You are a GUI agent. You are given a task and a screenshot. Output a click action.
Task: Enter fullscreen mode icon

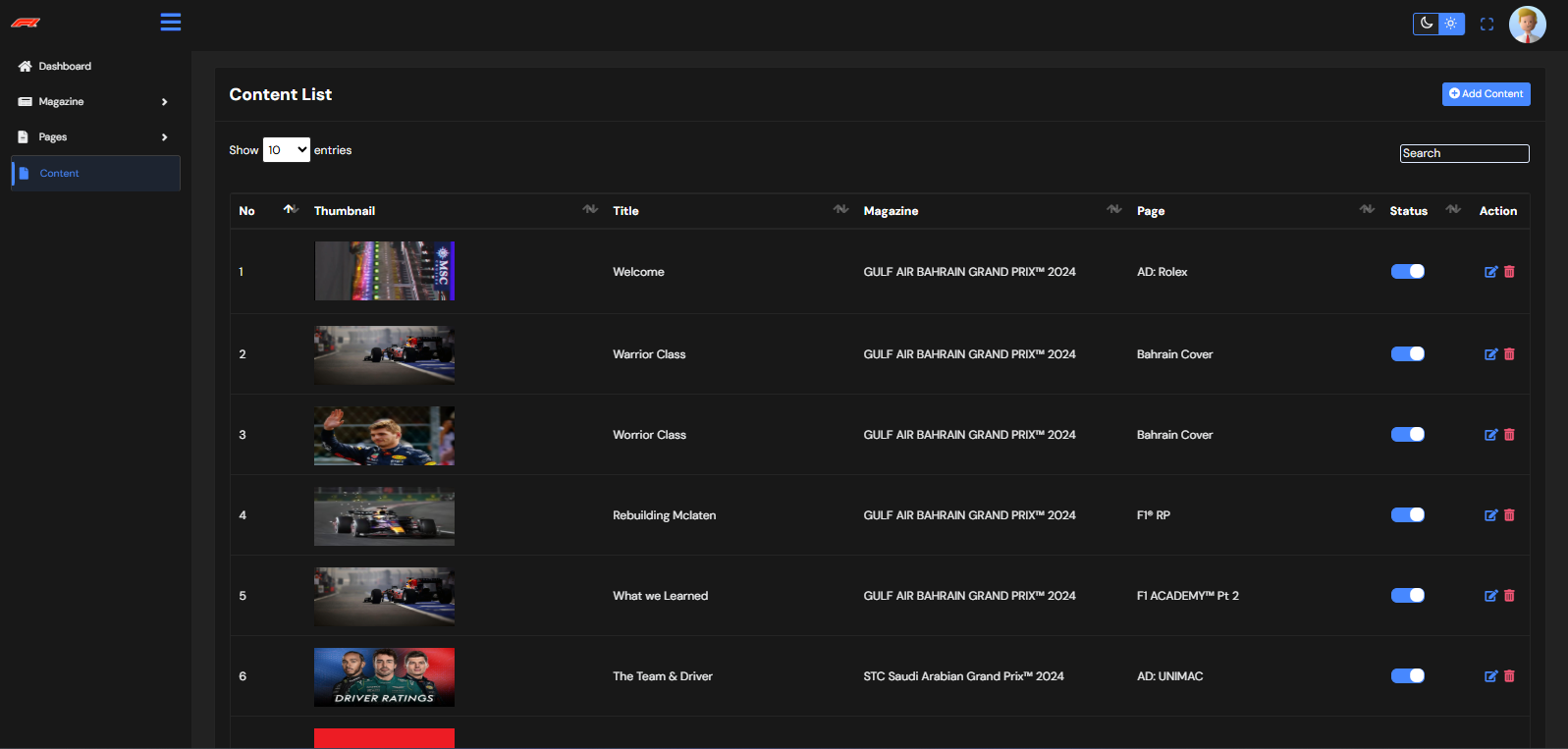coord(1487,25)
